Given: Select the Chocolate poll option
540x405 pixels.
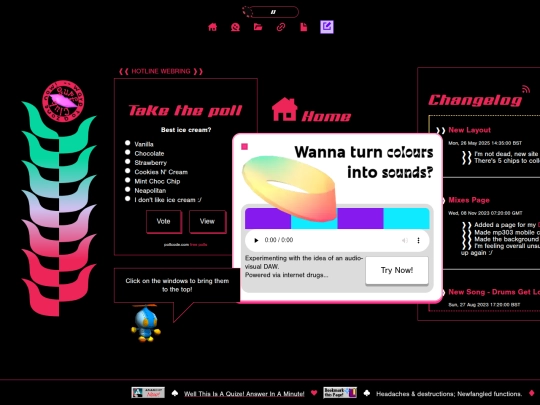Looking at the screenshot, I should [x=128, y=152].
